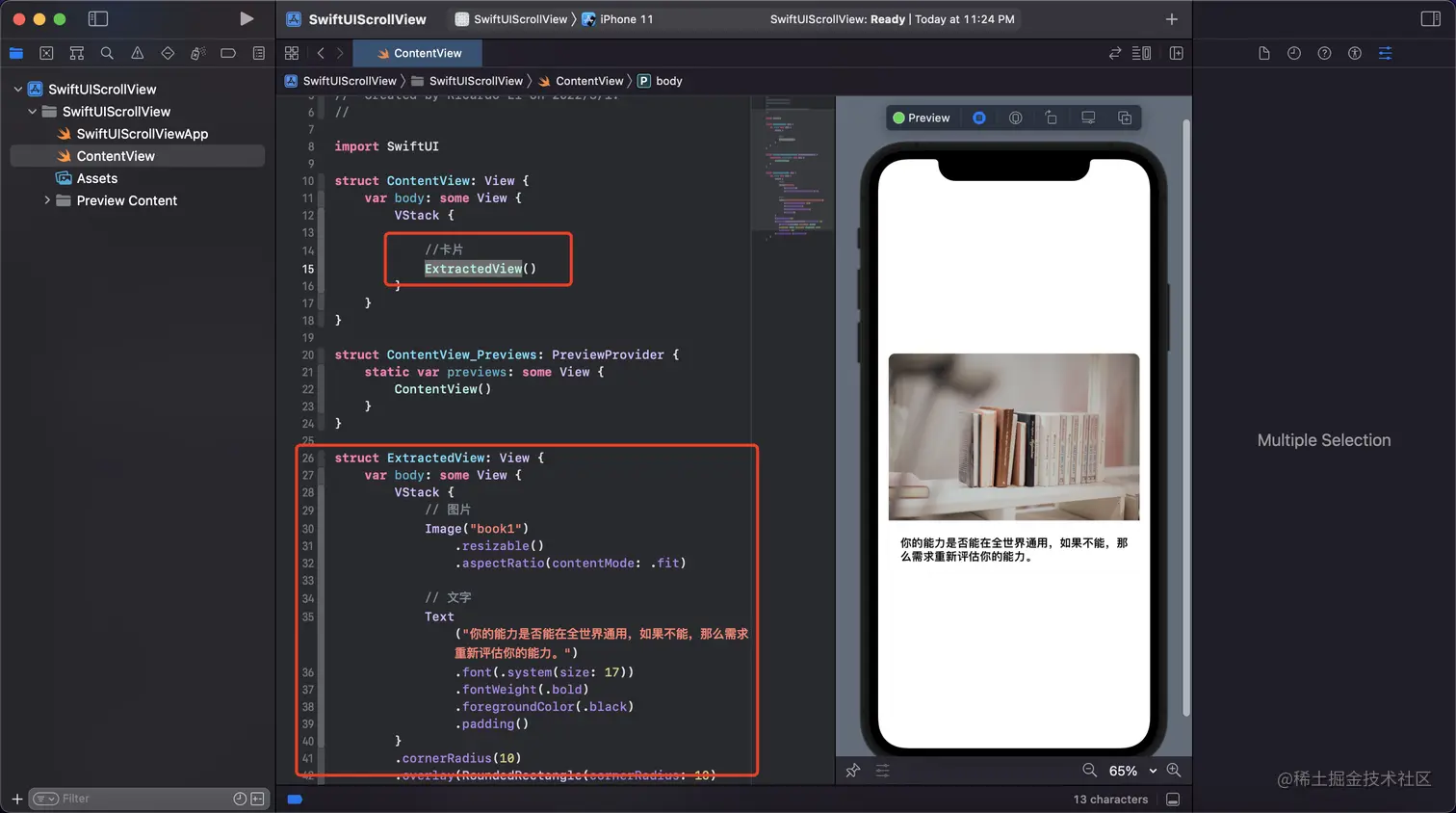This screenshot has height=813, width=1456.
Task: Add new file with plus button
Action: click(x=16, y=799)
